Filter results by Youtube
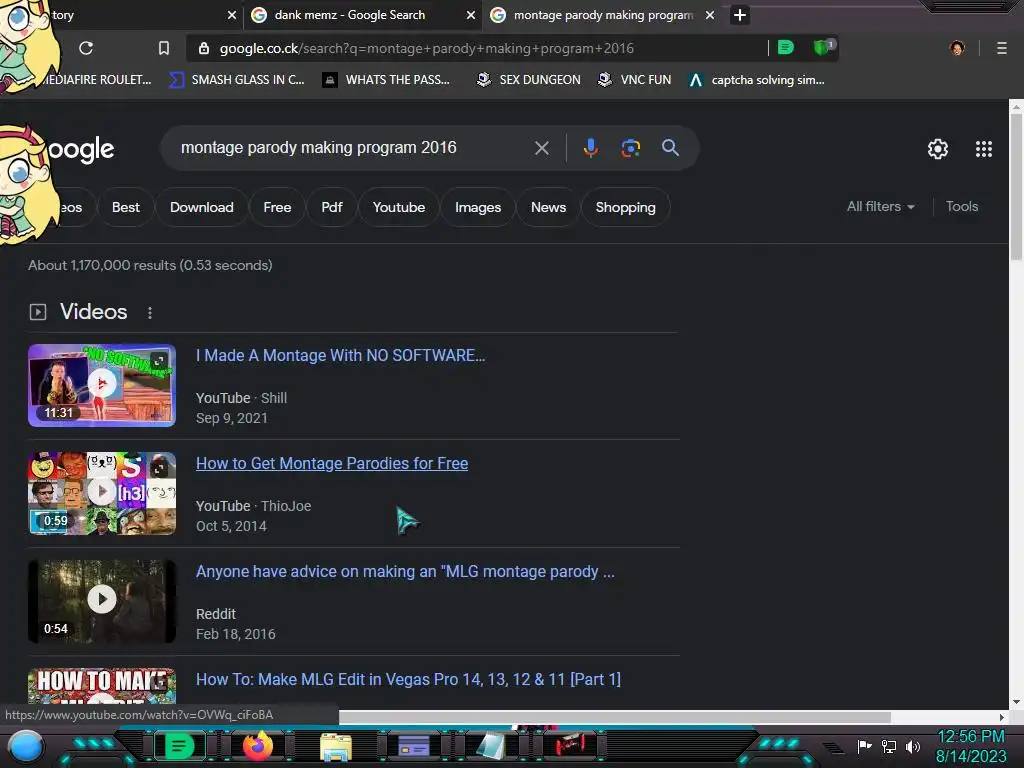The height and width of the screenshot is (768, 1024). 398,207
